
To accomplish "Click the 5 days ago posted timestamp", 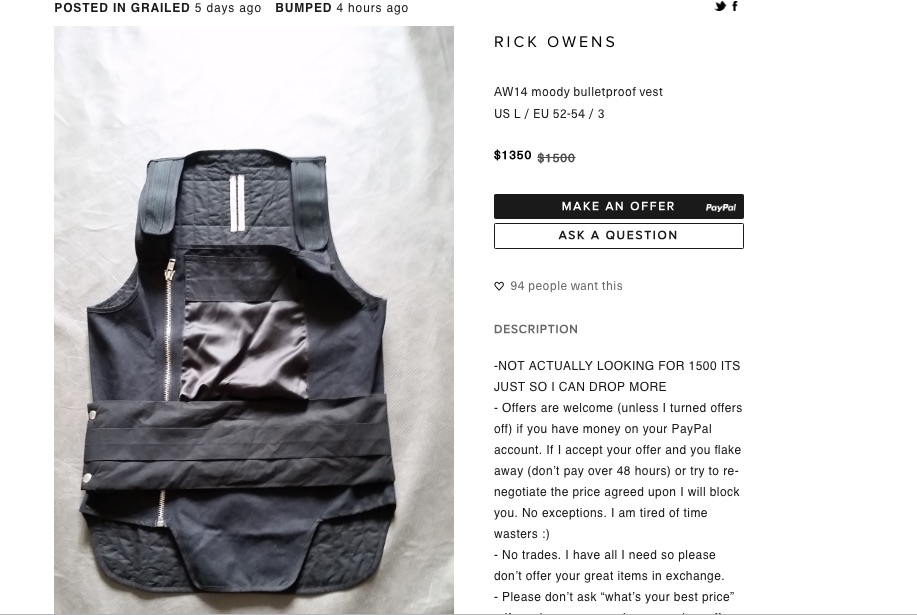I will tap(228, 8).
